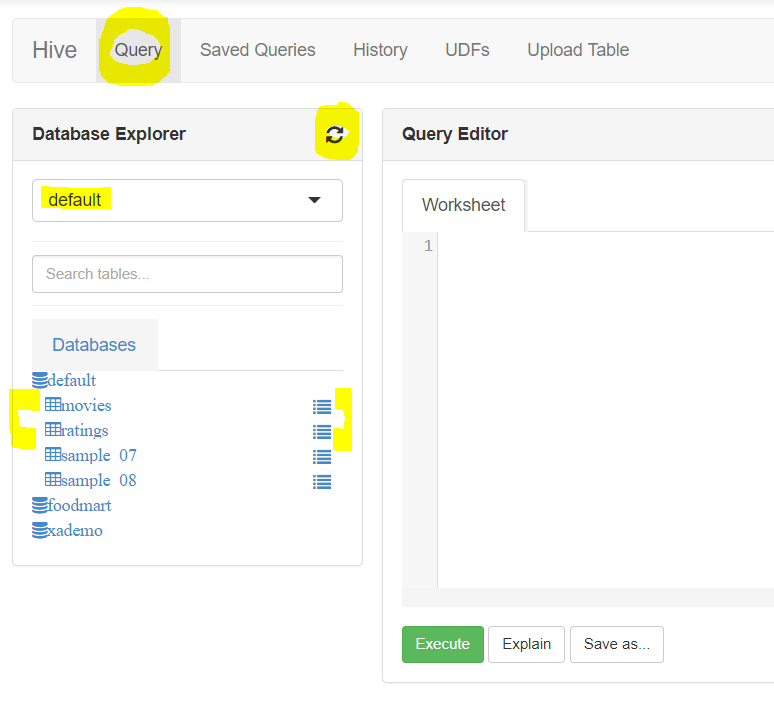Image resolution: width=774 pixels, height=708 pixels.
Task: Refresh the Database Explorer
Action: (335, 134)
